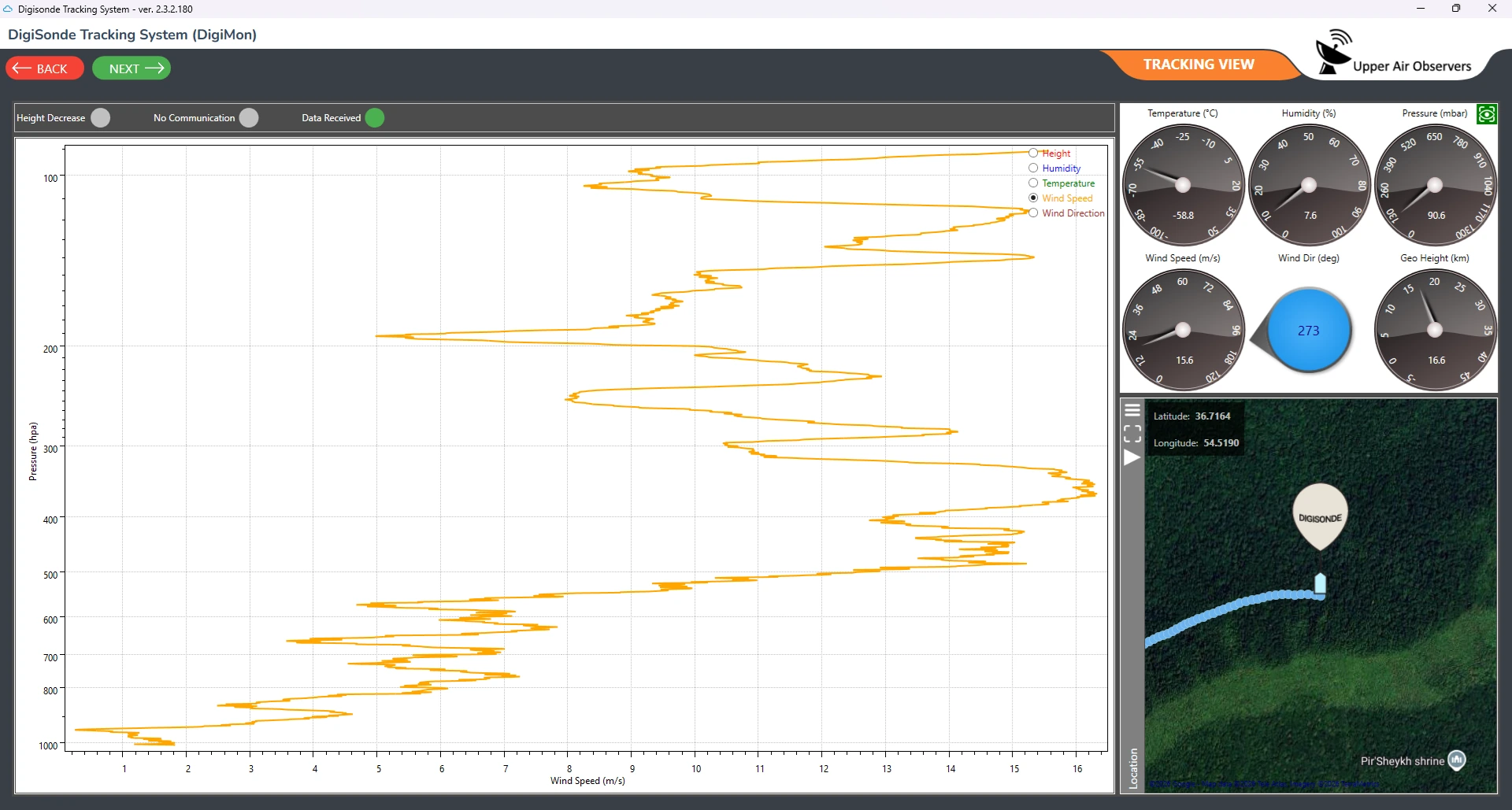Select the Humidity radio option
Viewport: 1512px width, 810px height.
pos(1033,168)
